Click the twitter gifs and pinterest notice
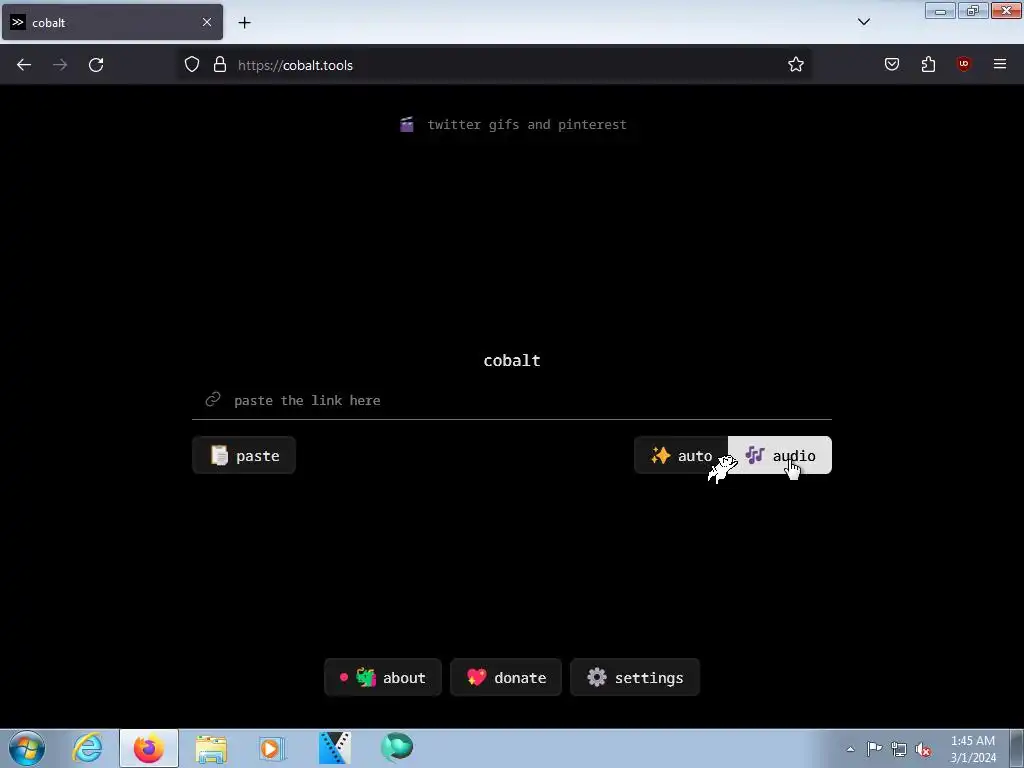Screen dimensions: 1024x768 pos(513,125)
